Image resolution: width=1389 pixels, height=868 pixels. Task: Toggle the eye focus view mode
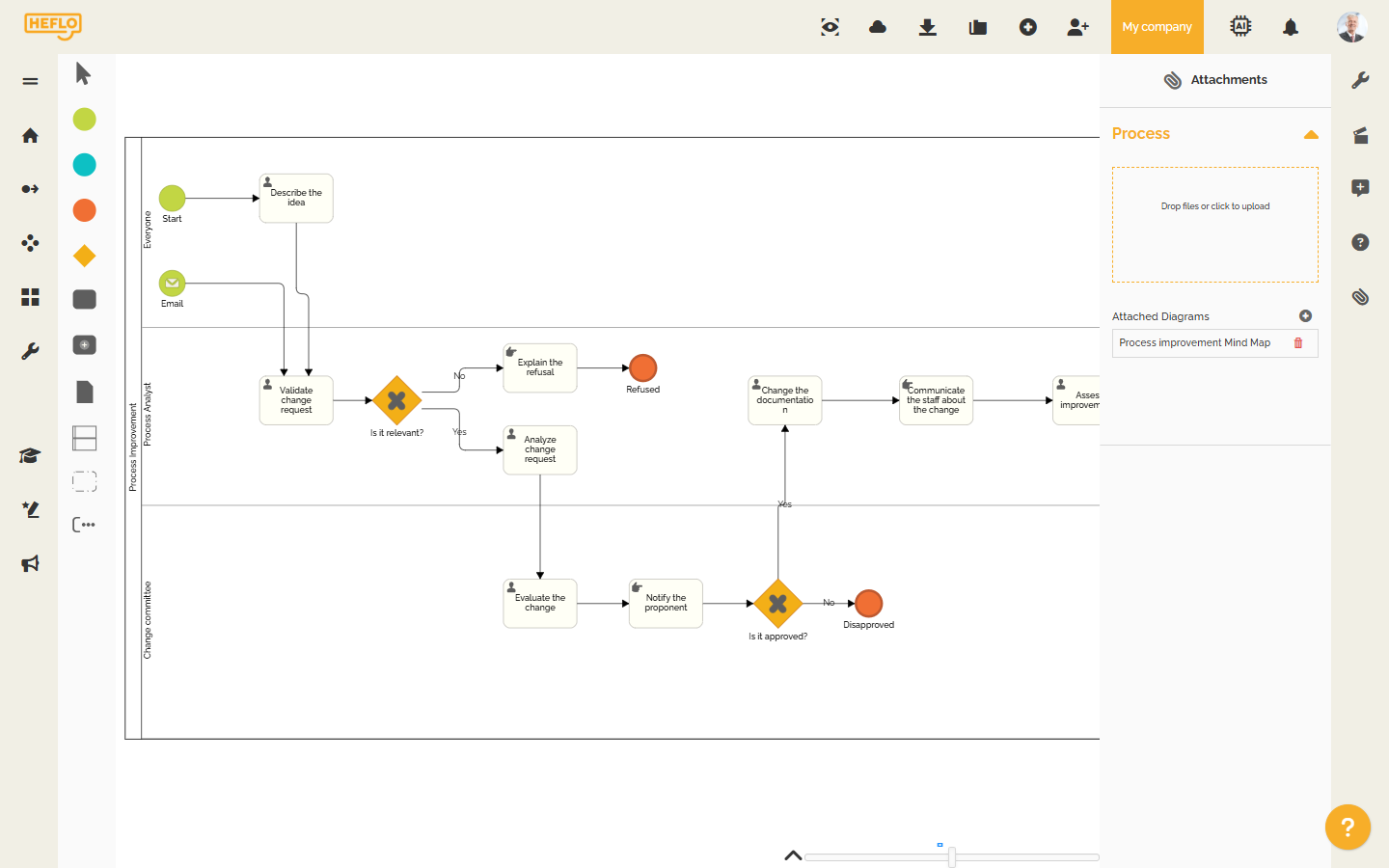click(x=830, y=27)
